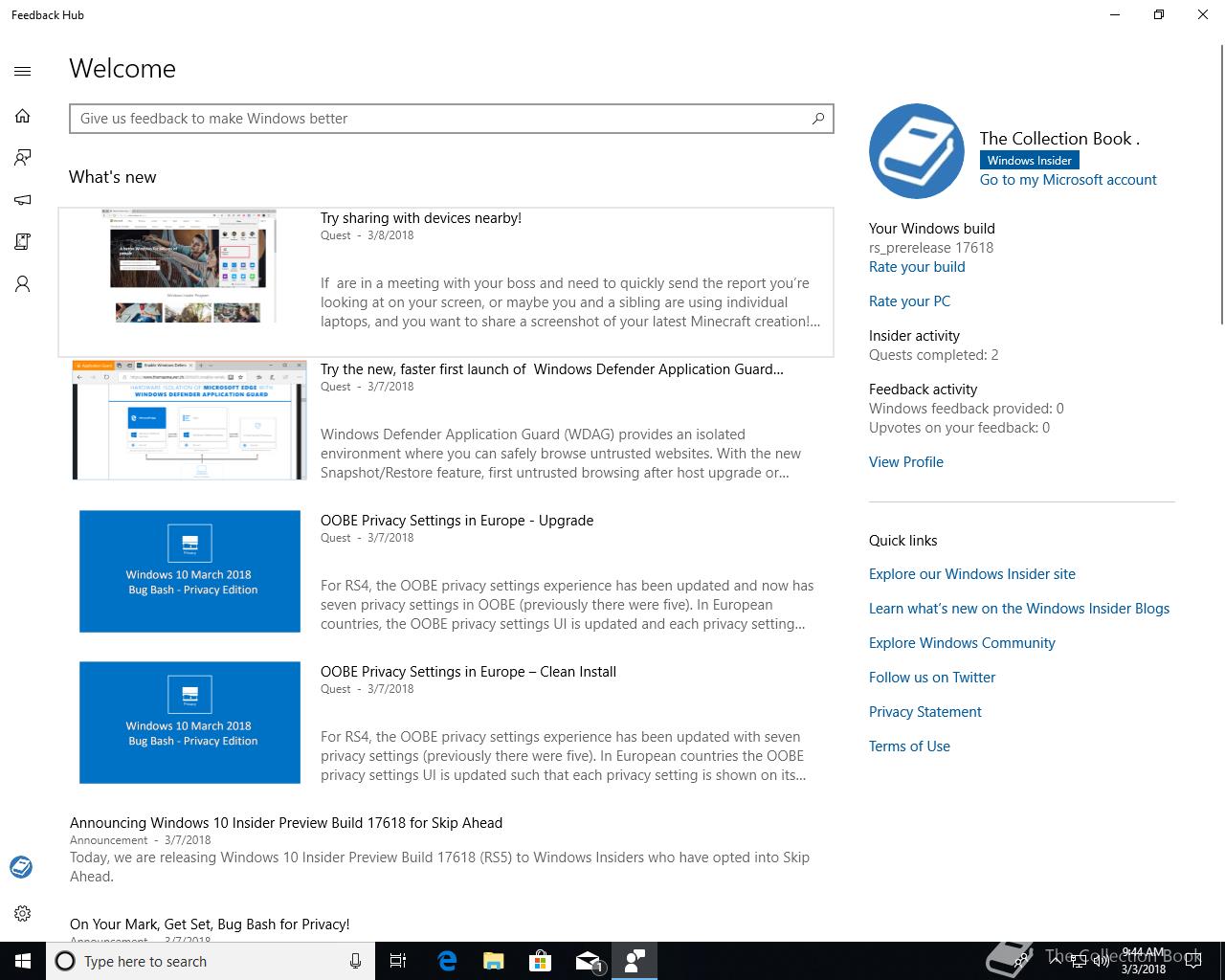
Task: Click Feedback Hub taskbar icon
Action: (635, 961)
